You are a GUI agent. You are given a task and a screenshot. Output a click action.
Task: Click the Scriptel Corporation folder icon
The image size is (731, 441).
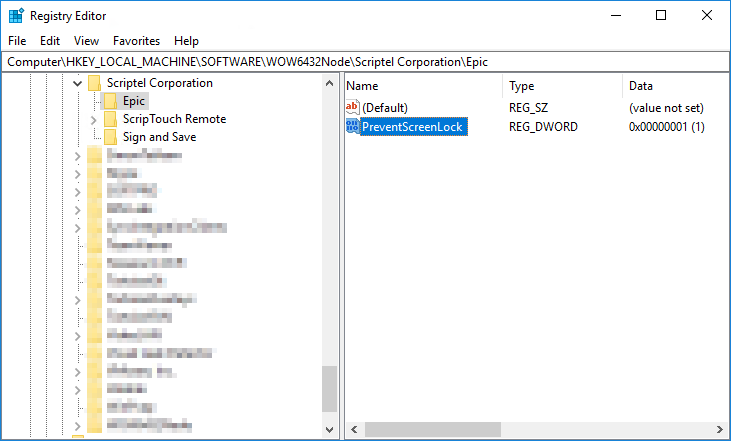click(x=95, y=83)
